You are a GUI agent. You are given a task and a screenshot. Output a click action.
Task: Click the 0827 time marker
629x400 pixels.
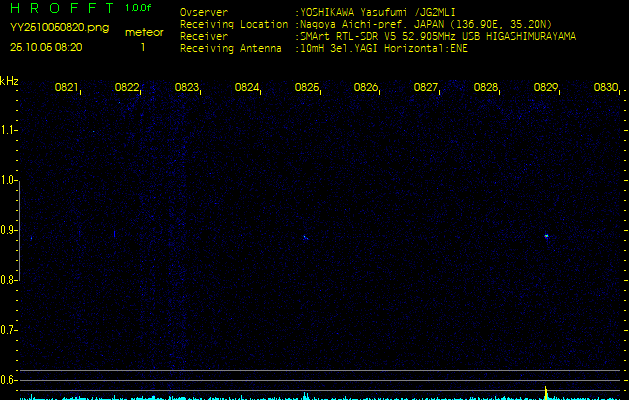click(x=426, y=87)
